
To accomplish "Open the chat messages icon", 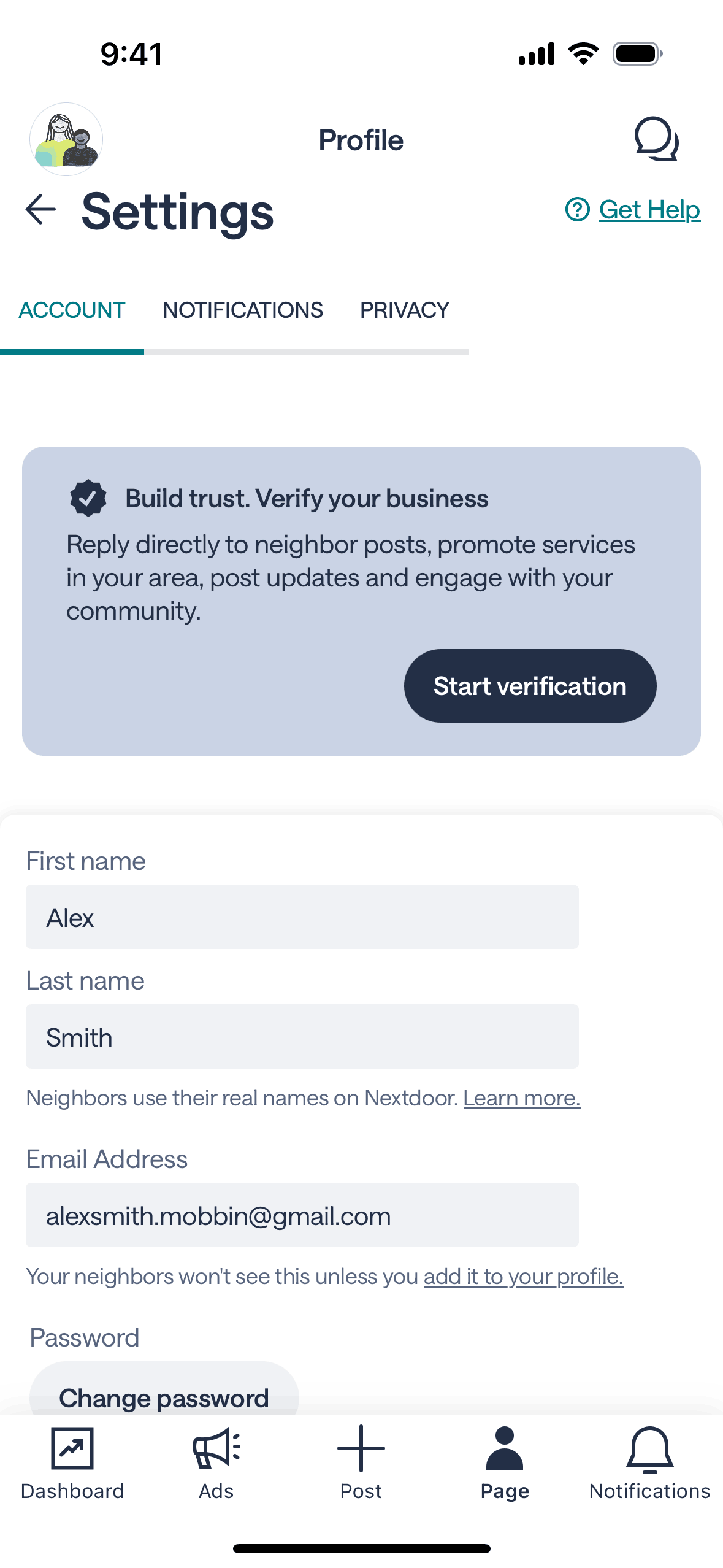I will click(x=656, y=139).
